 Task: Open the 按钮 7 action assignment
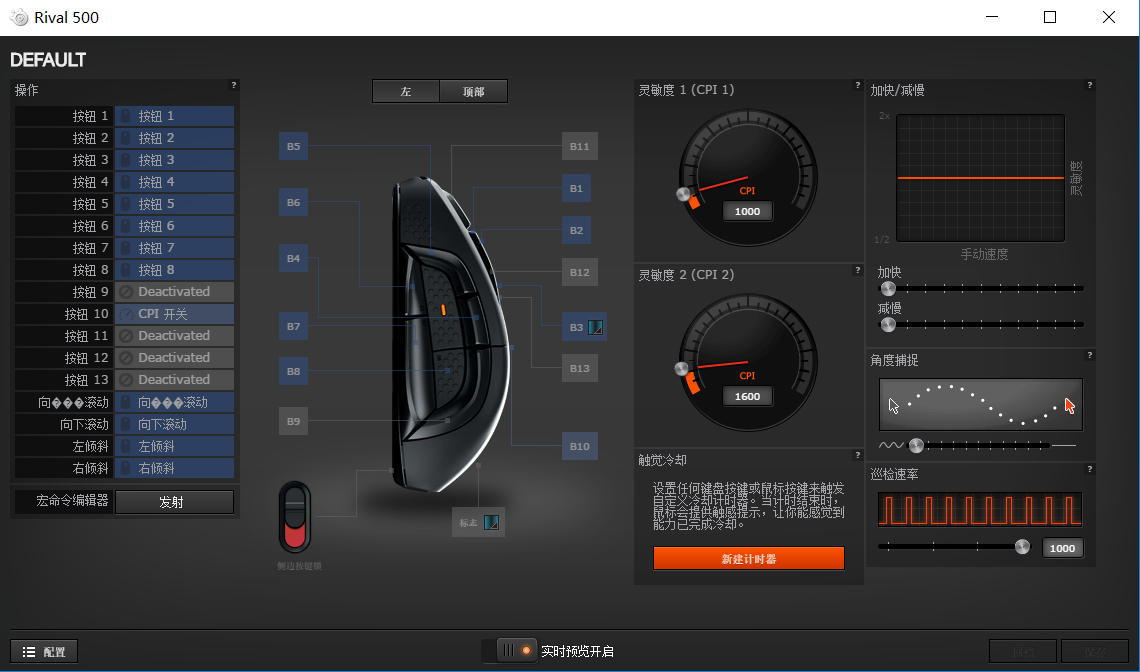pyautogui.click(x=174, y=247)
